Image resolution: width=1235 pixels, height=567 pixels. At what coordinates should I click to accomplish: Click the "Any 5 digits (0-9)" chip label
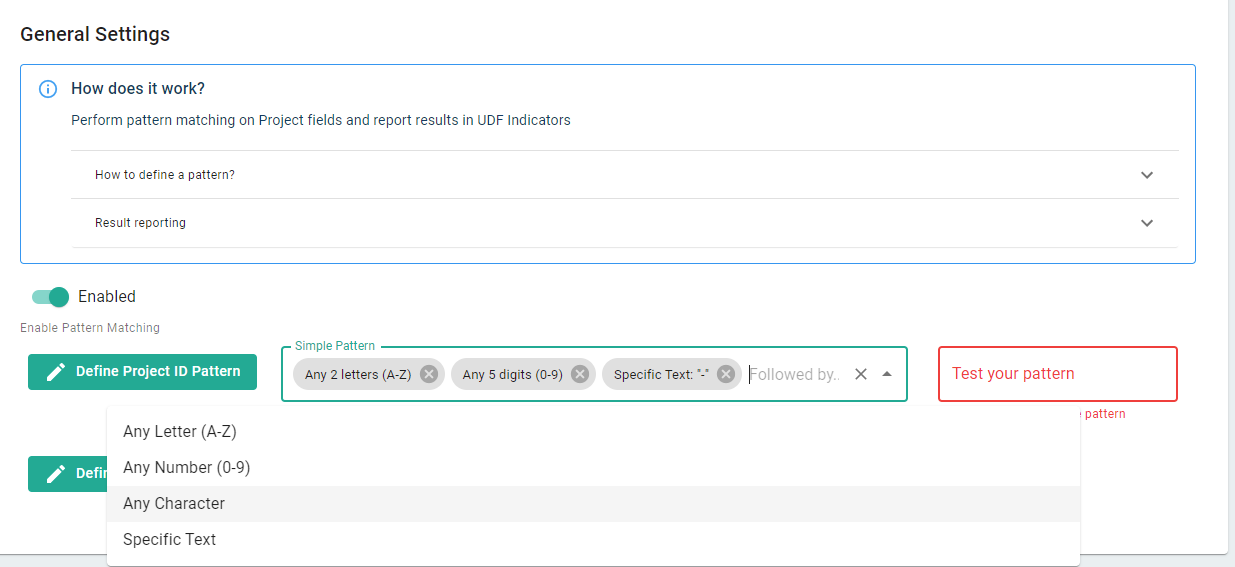click(x=512, y=374)
